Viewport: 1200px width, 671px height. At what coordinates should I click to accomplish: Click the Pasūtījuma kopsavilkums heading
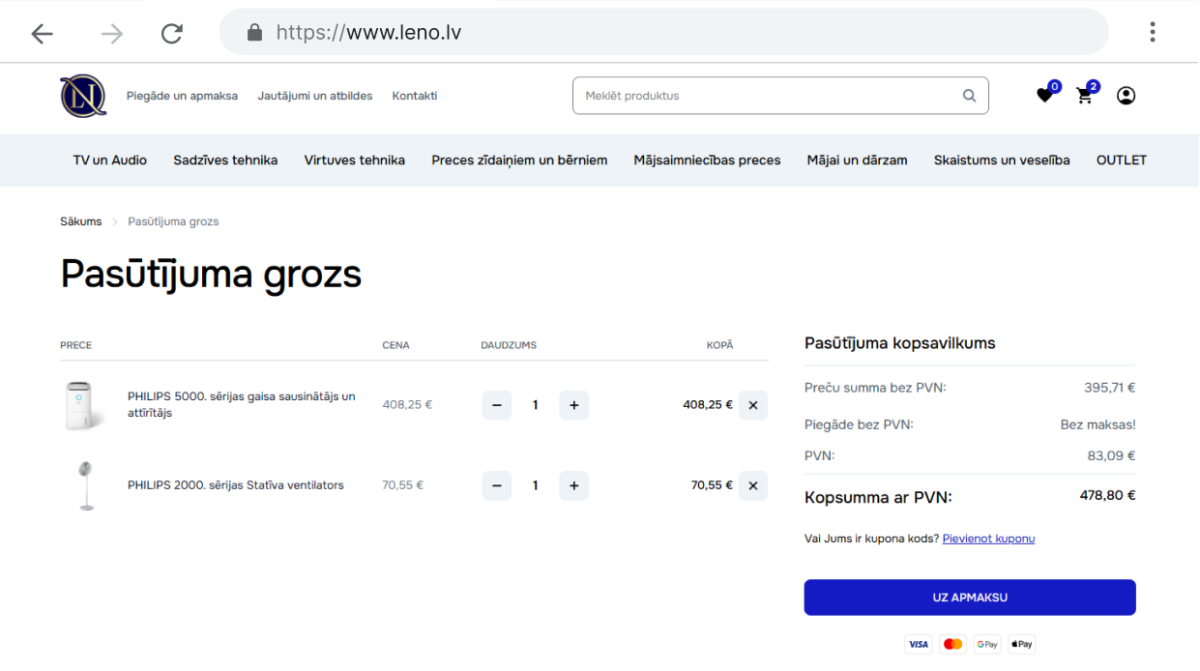coord(900,343)
